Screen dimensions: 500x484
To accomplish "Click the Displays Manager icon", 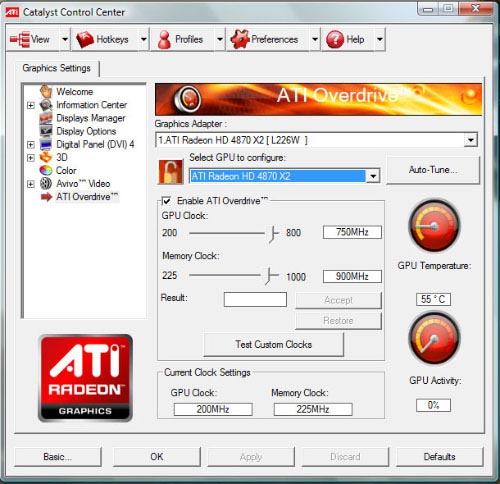I will [x=46, y=118].
